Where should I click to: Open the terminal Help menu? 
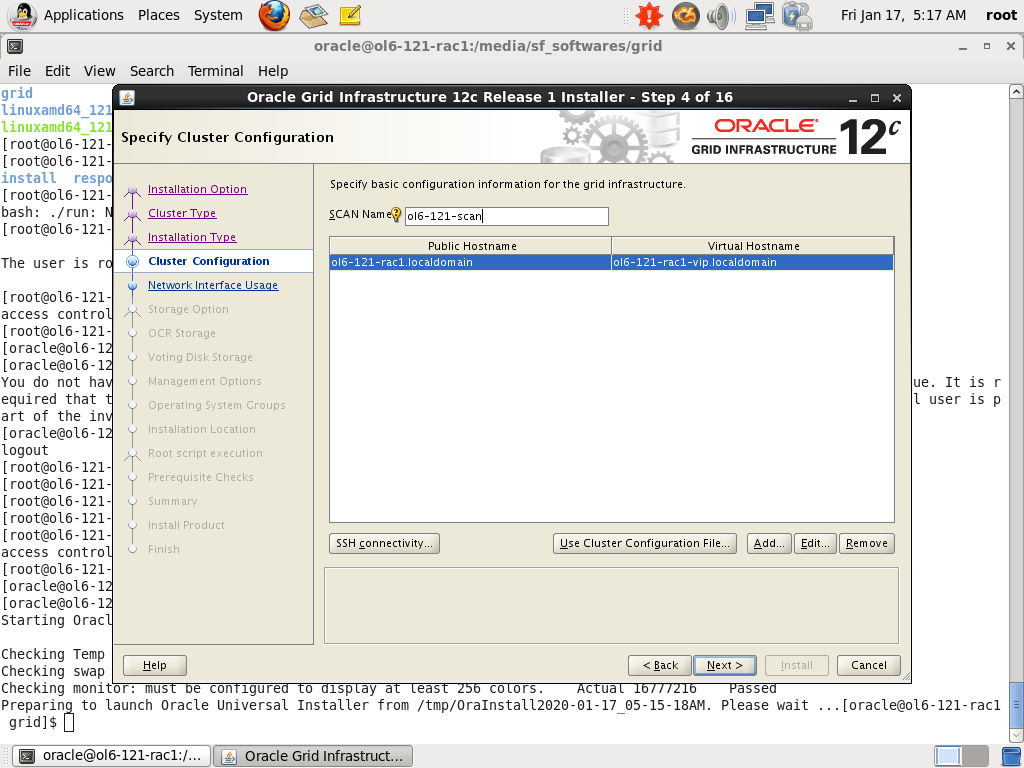273,71
